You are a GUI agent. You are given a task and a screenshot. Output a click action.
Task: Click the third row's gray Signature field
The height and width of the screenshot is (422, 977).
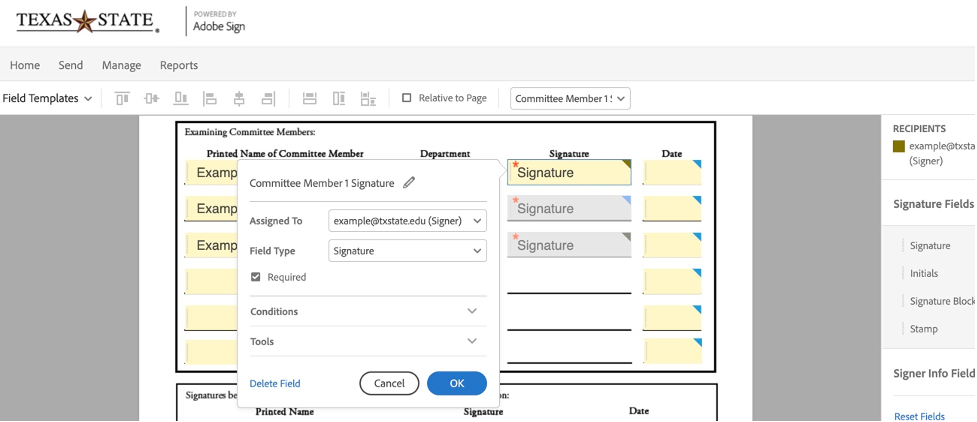(x=570, y=245)
